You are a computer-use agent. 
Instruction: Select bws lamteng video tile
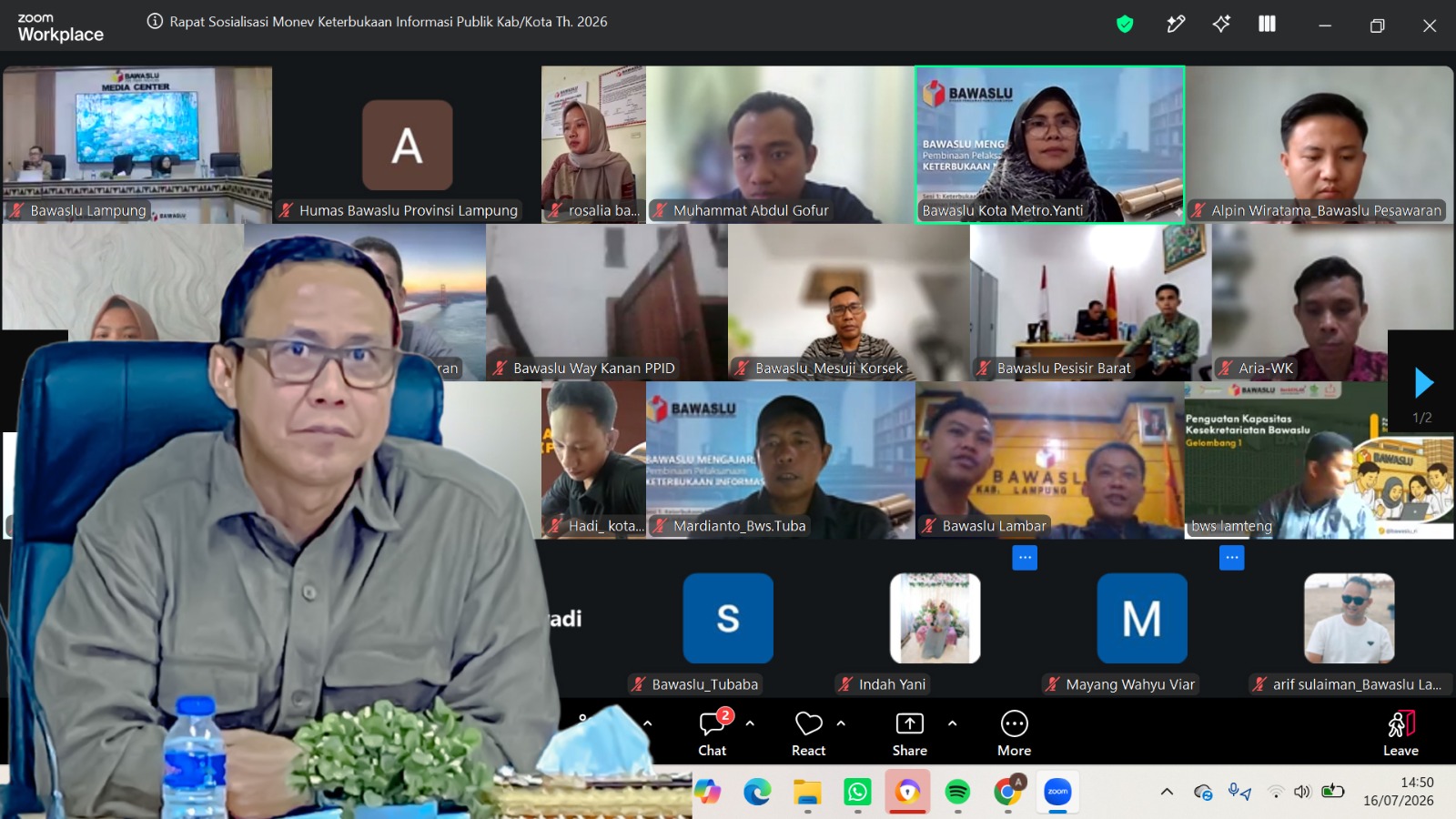pyautogui.click(x=1319, y=460)
